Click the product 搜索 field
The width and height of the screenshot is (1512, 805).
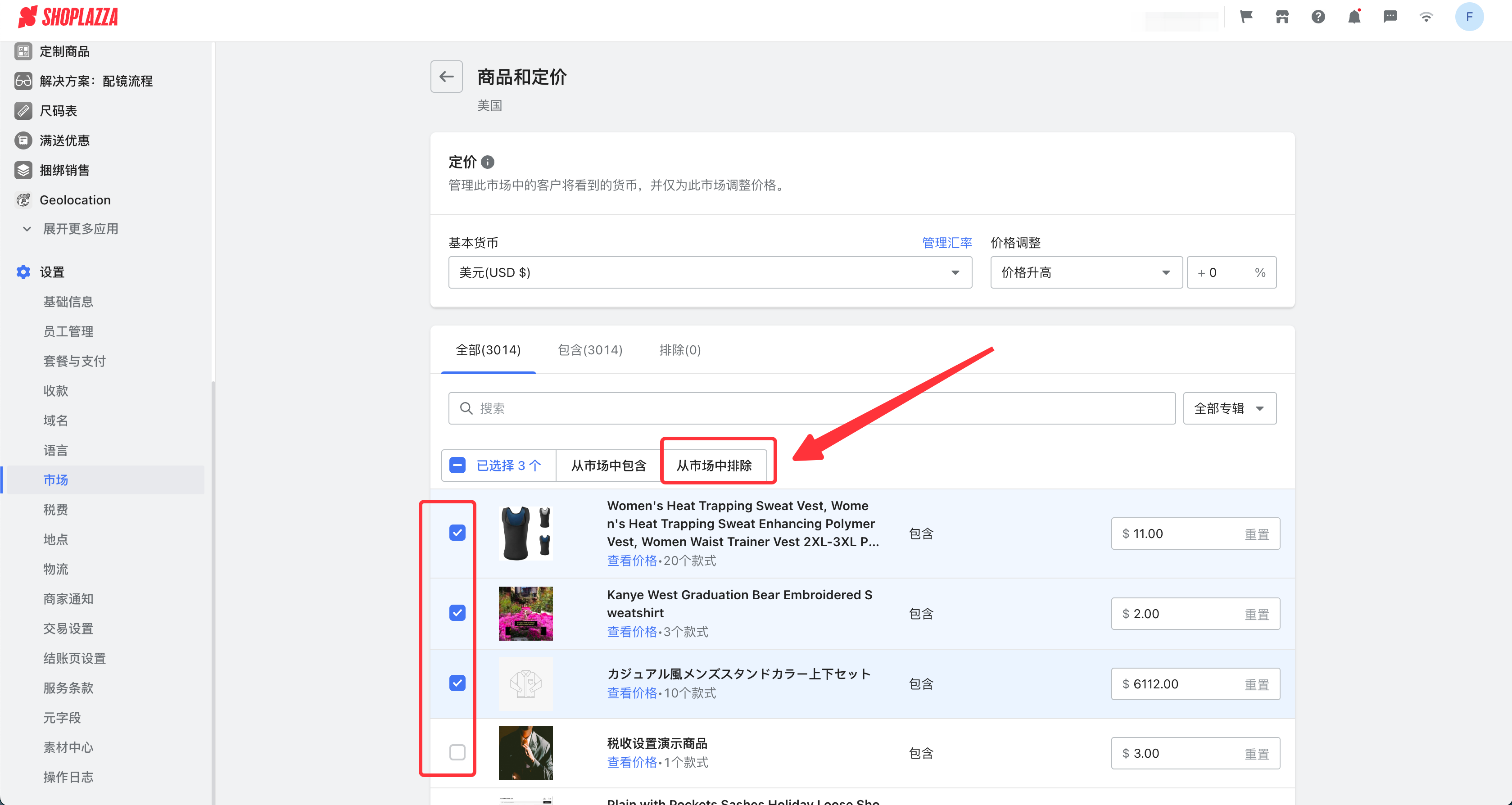coord(812,408)
